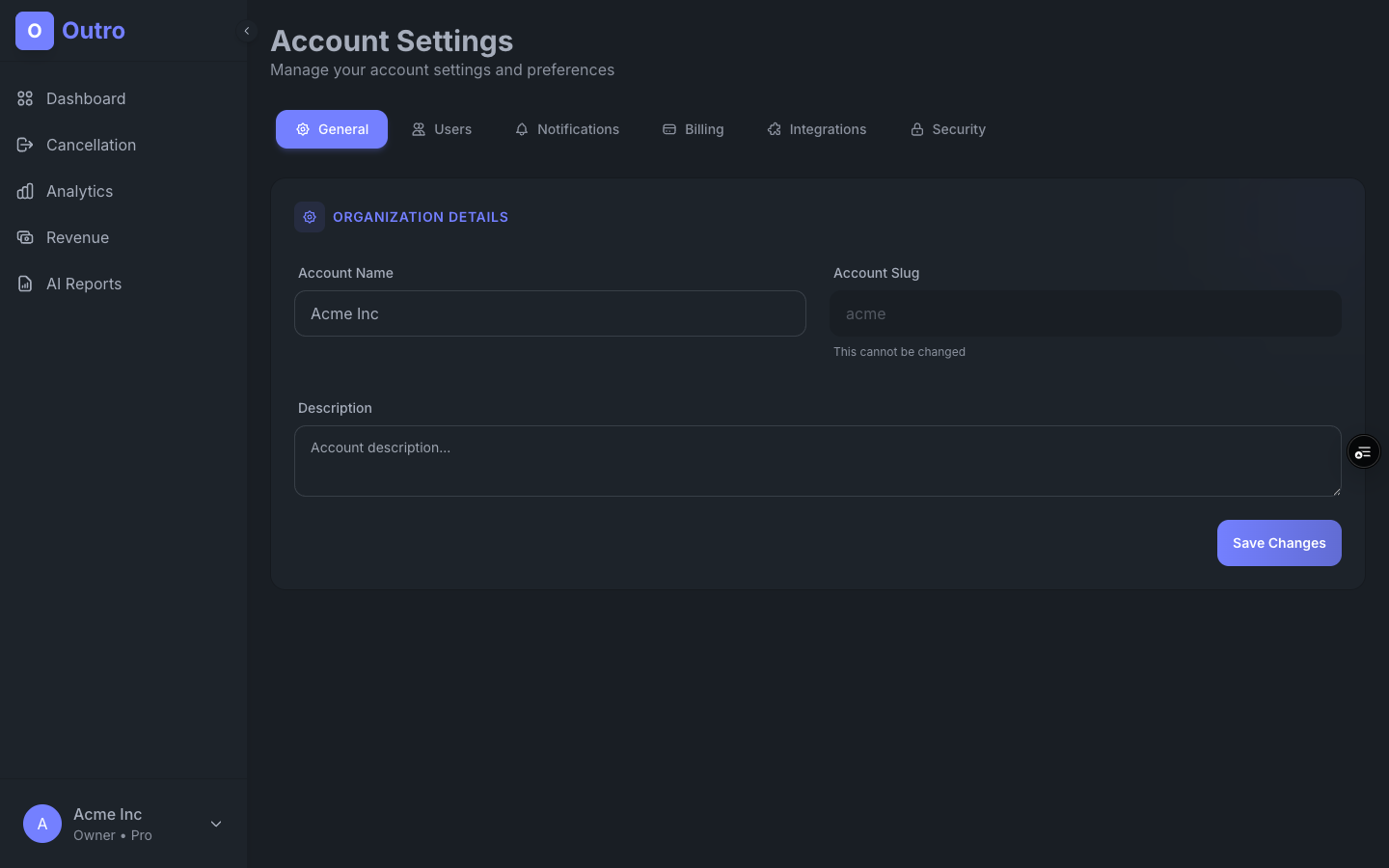
Task: Click the Billing credit card icon
Action: [x=669, y=129]
